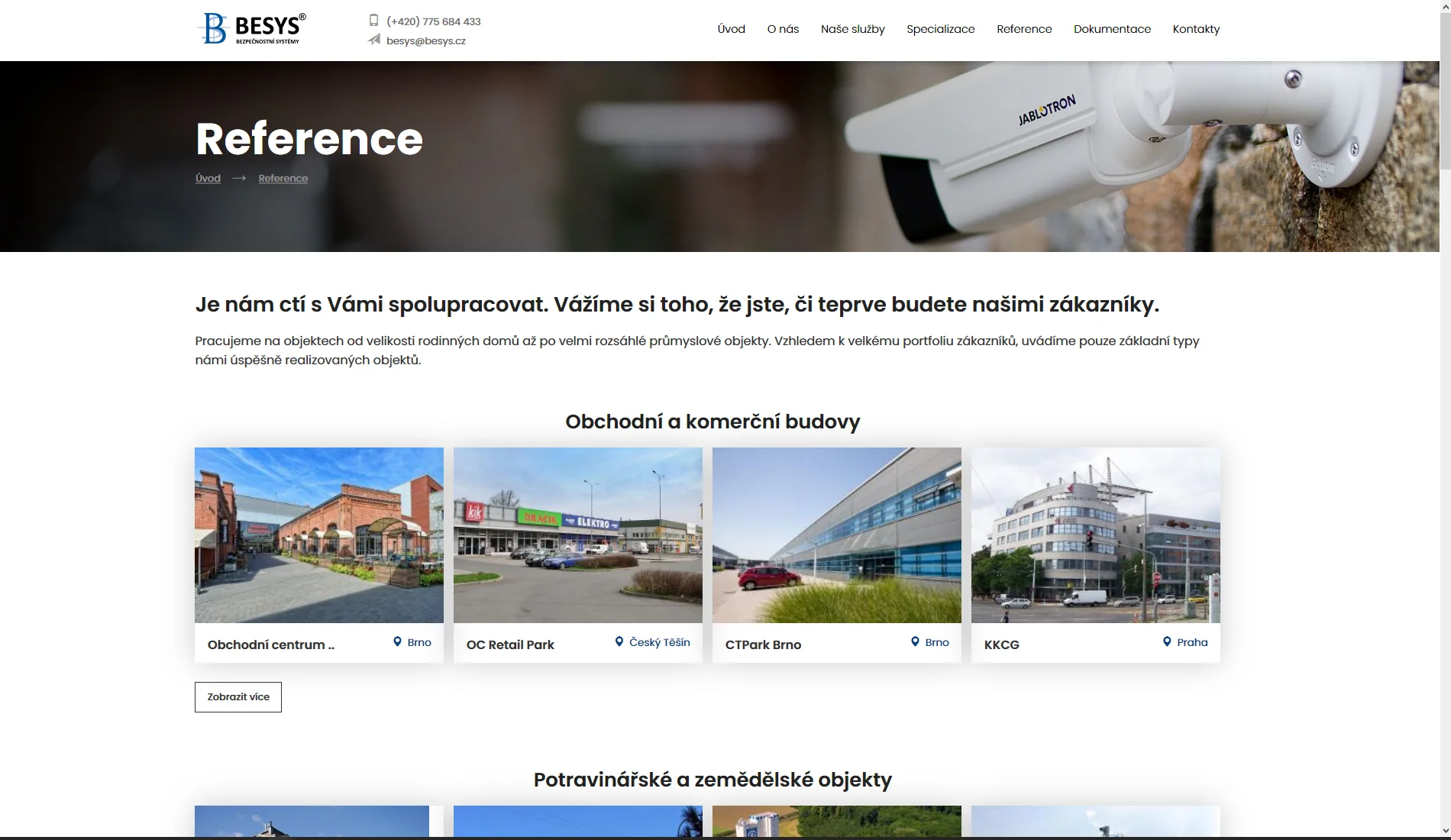Open the OC Retail Park thumbnail
Image resolution: width=1451 pixels, height=840 pixels.
(x=578, y=535)
